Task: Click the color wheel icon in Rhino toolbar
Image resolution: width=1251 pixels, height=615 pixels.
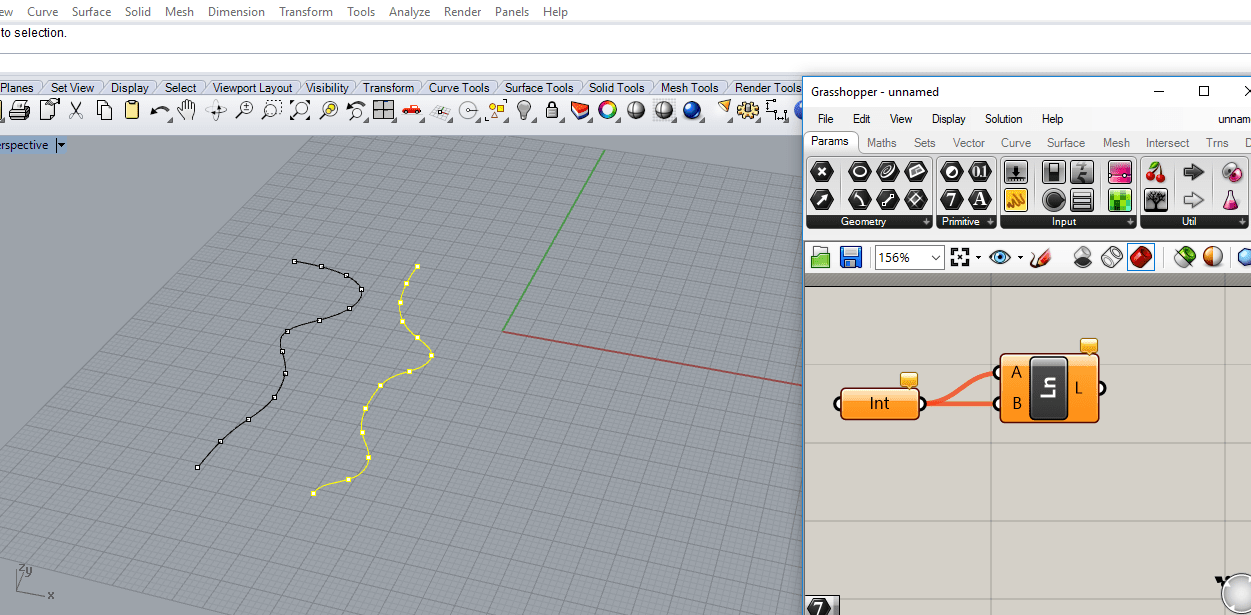Action: (608, 110)
